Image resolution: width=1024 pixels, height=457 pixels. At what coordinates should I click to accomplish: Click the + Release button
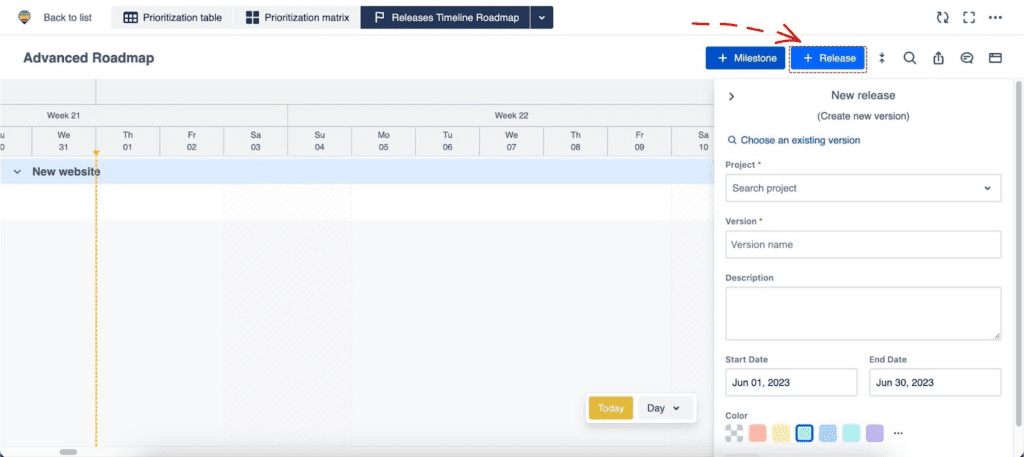pos(828,58)
